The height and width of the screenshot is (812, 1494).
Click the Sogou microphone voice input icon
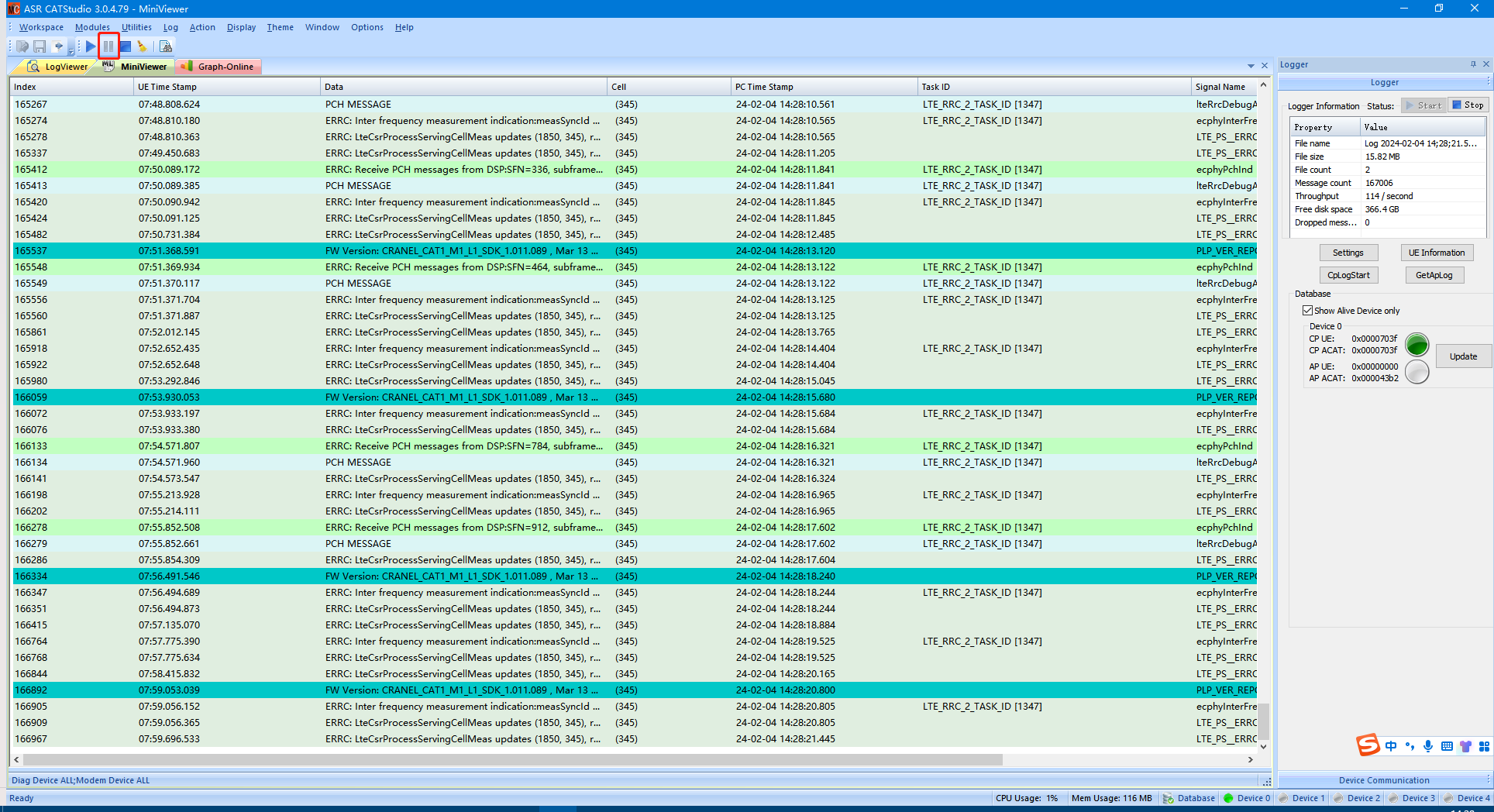(x=1428, y=746)
